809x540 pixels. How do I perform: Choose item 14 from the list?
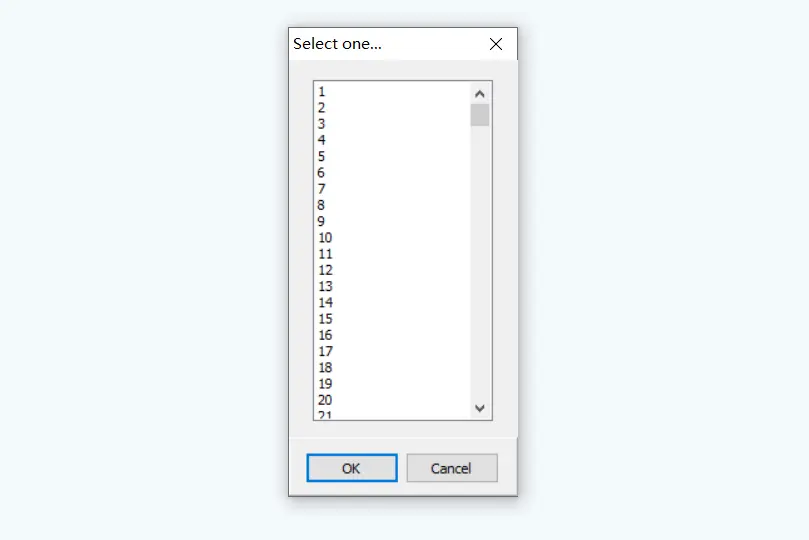[x=325, y=303]
